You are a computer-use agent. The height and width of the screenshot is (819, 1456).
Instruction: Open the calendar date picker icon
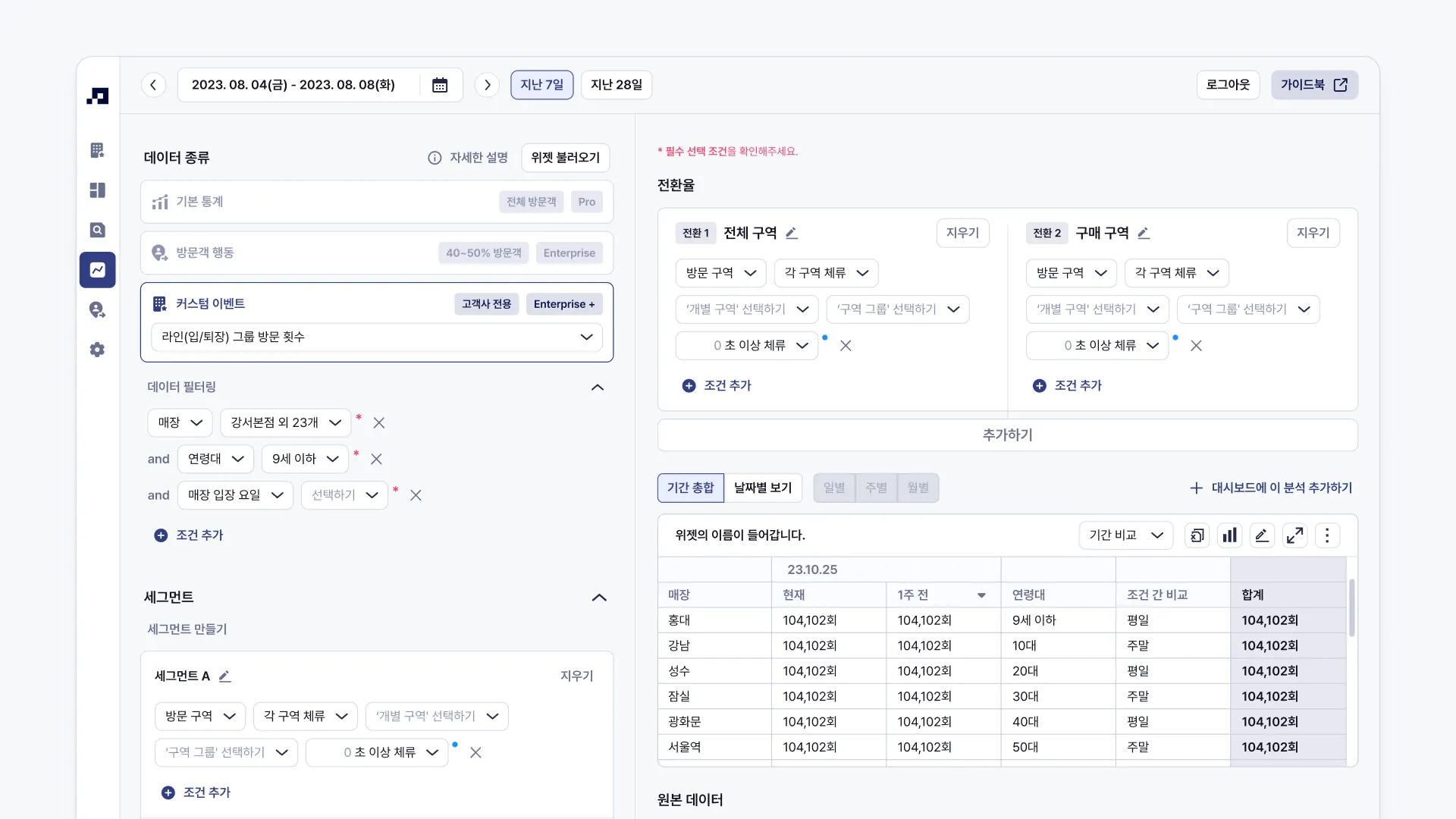(x=440, y=85)
